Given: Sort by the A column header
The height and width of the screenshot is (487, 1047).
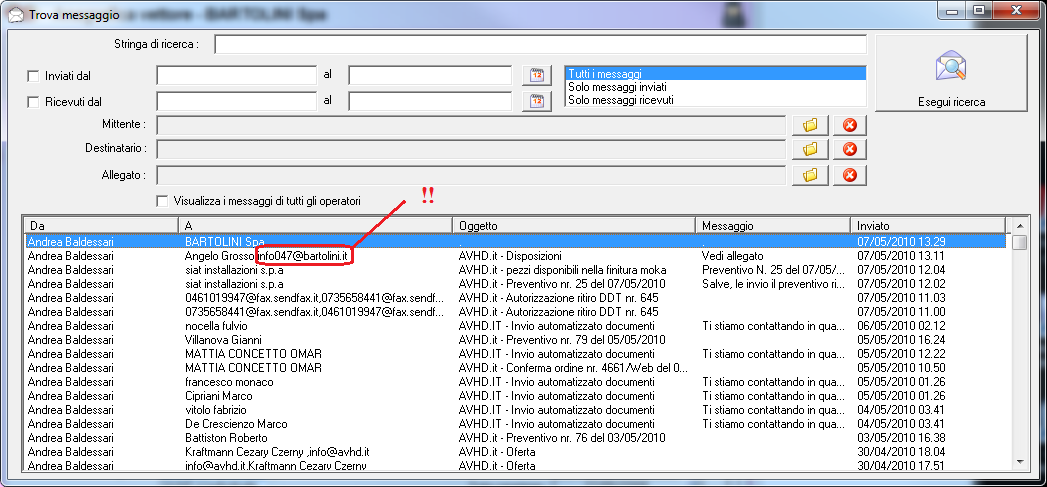Looking at the screenshot, I should (x=315, y=226).
